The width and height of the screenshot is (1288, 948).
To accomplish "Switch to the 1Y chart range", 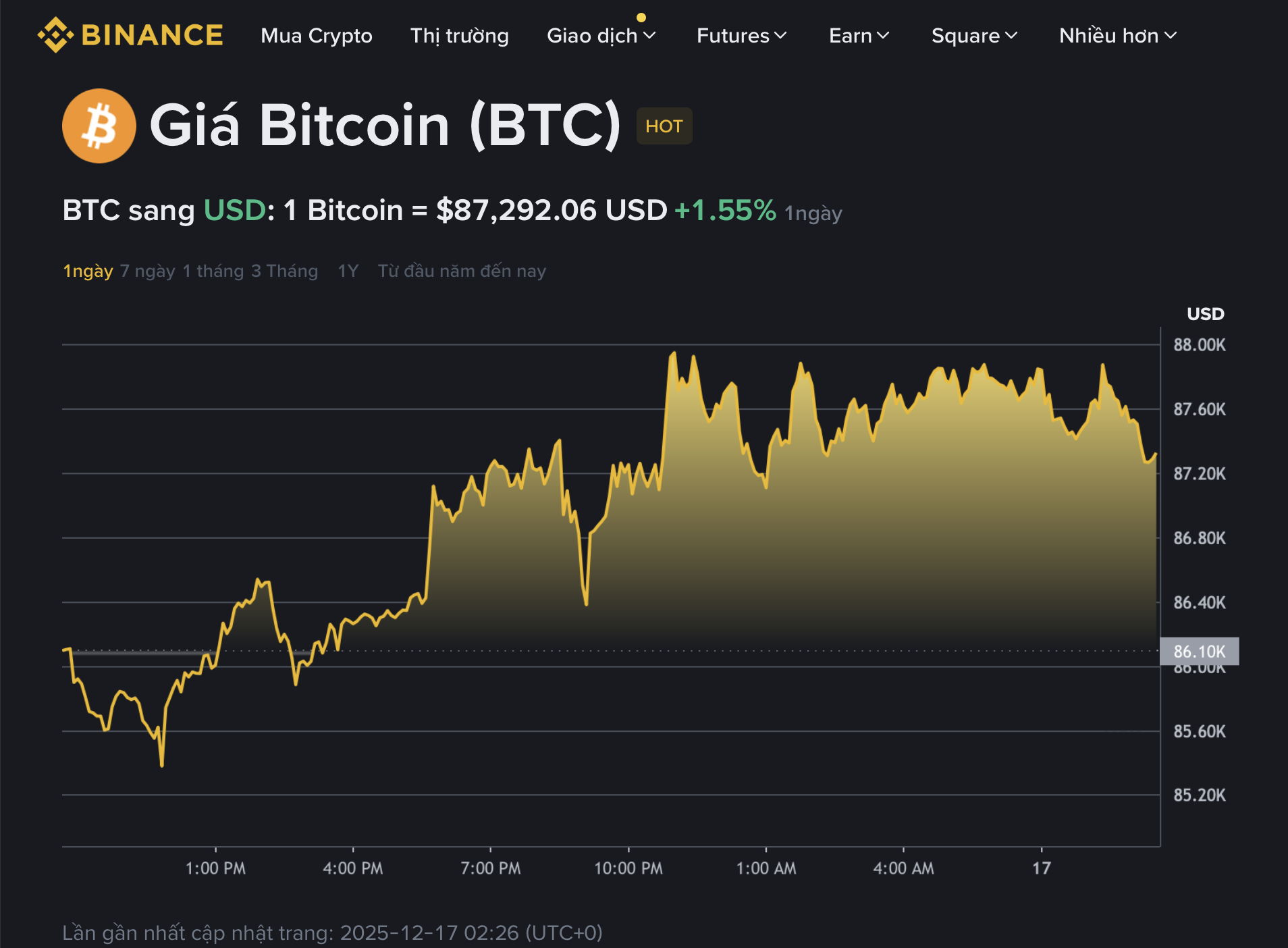I will (x=348, y=271).
